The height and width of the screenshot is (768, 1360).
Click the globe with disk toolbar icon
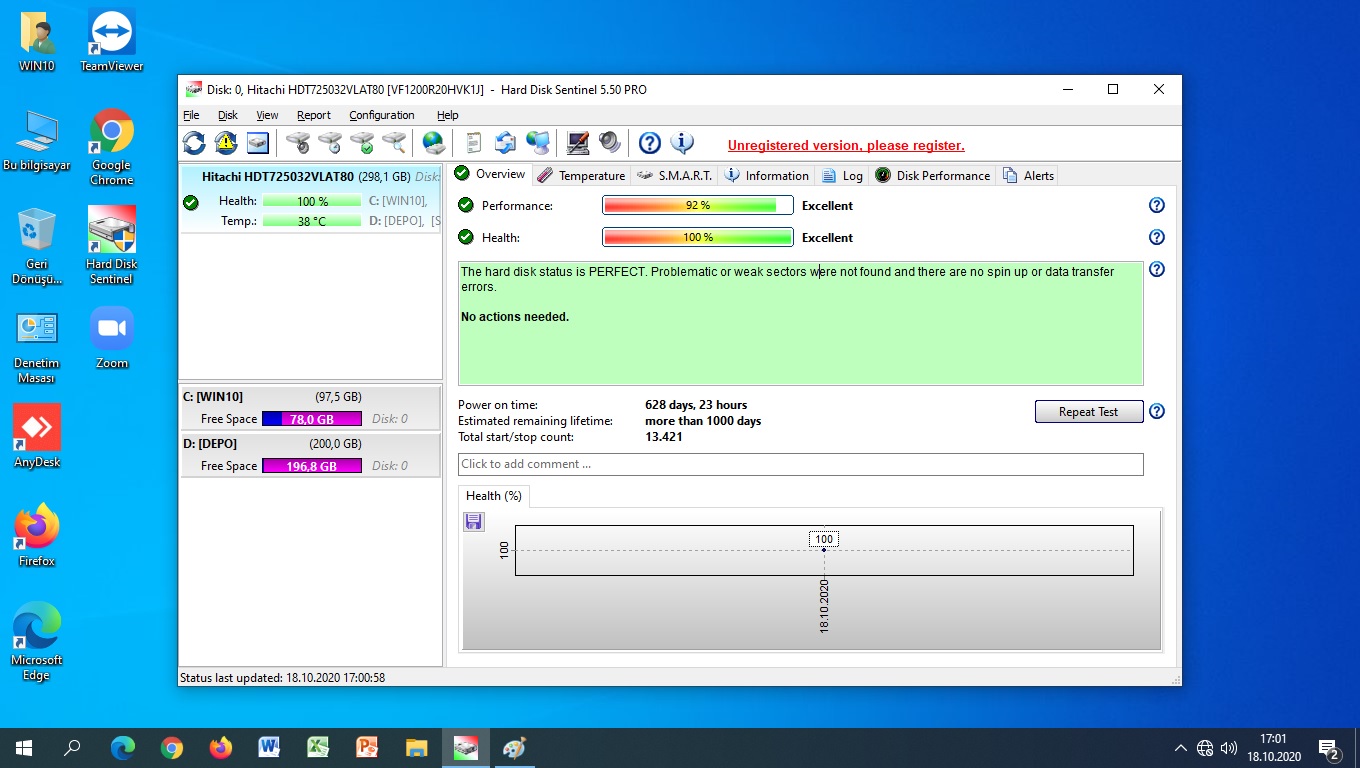(433, 143)
